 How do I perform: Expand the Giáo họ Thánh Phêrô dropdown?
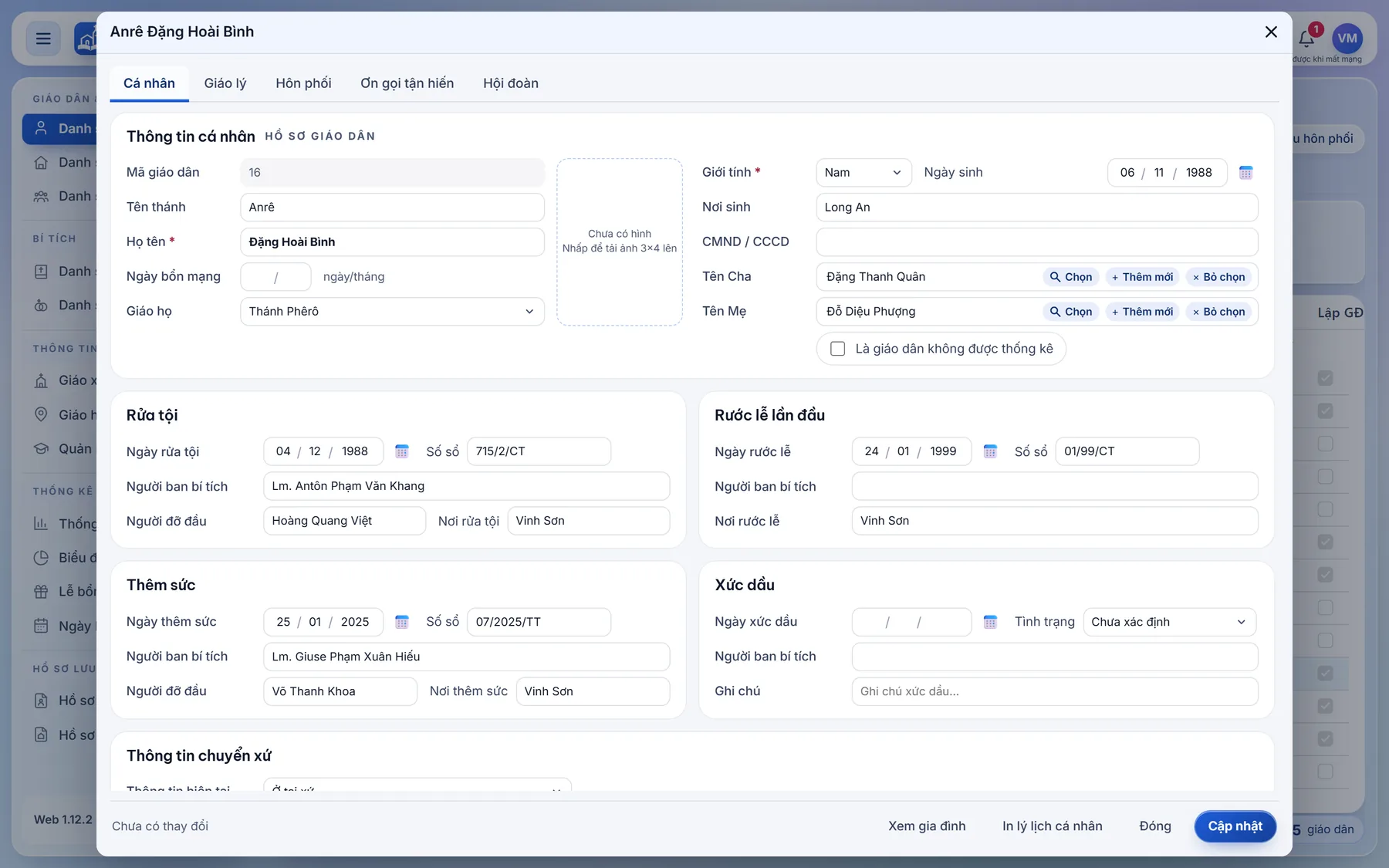[392, 312]
